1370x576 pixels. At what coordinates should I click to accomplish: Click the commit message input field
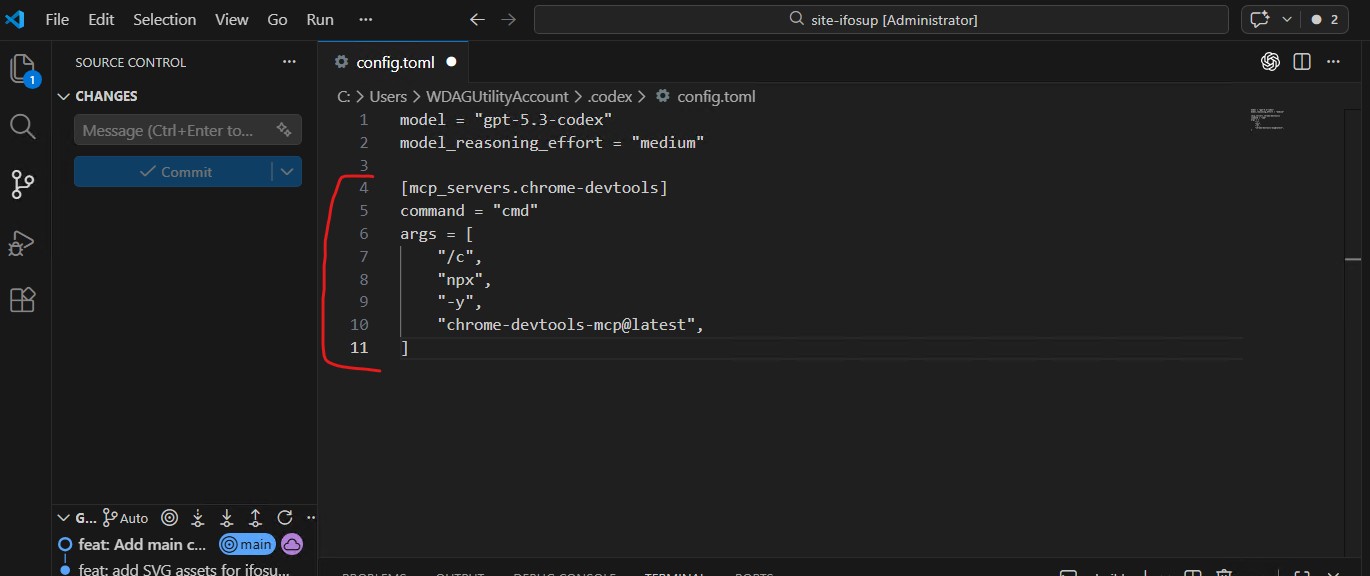click(168, 130)
